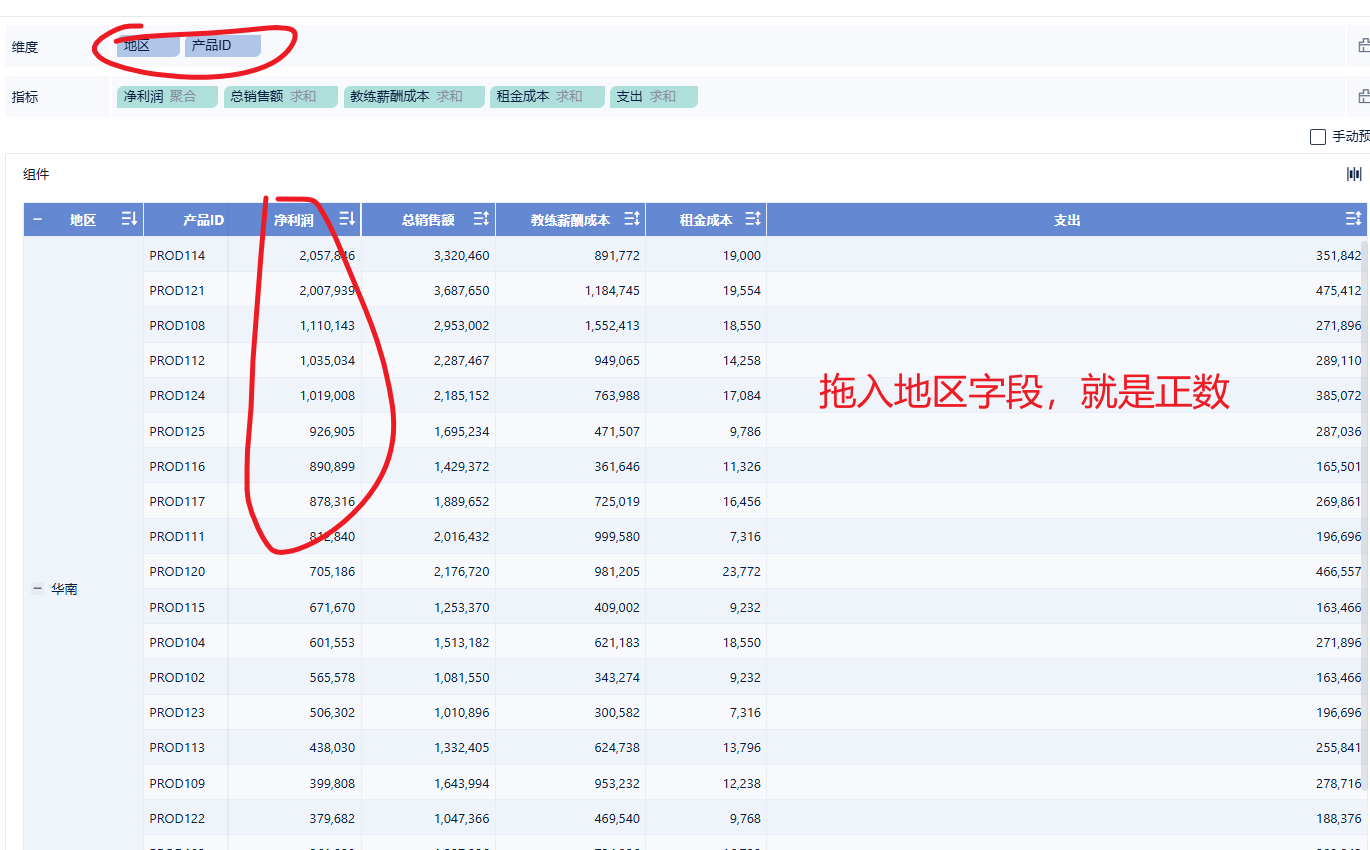Open sort menu on 教练薪酬成本 column header
The height and width of the screenshot is (850, 1370).
click(632, 219)
